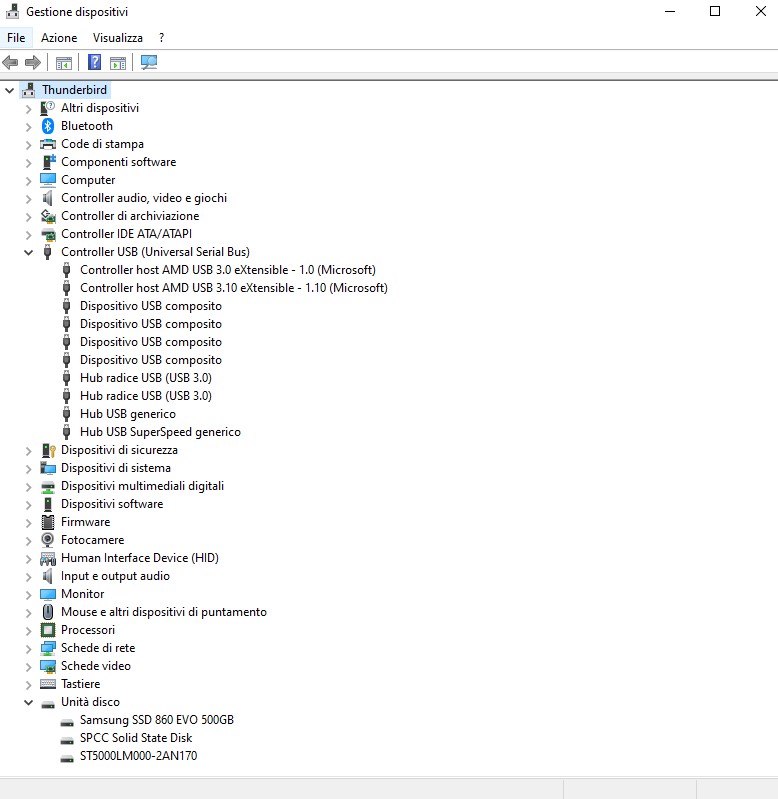778x799 pixels.
Task: Click the show/hide console tree icon
Action: (x=64, y=62)
